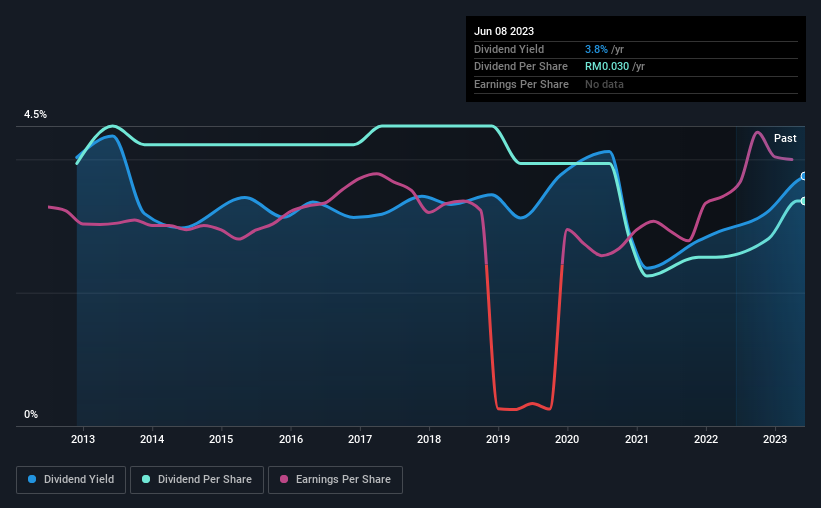Click the Dividend Yield tooltip row label
The height and width of the screenshot is (508, 821).
click(509, 49)
